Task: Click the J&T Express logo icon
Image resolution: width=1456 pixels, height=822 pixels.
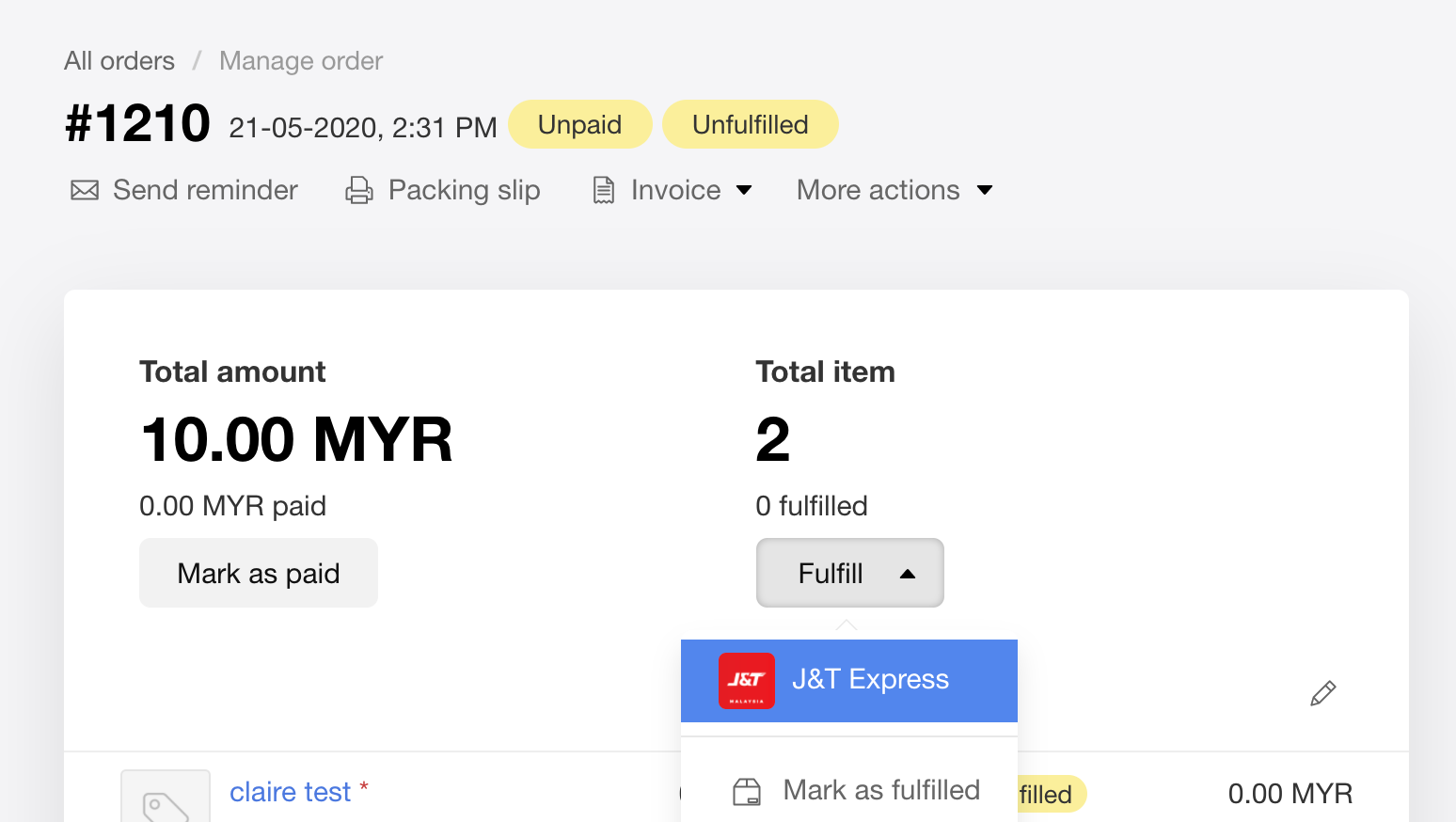Action: tap(747, 681)
